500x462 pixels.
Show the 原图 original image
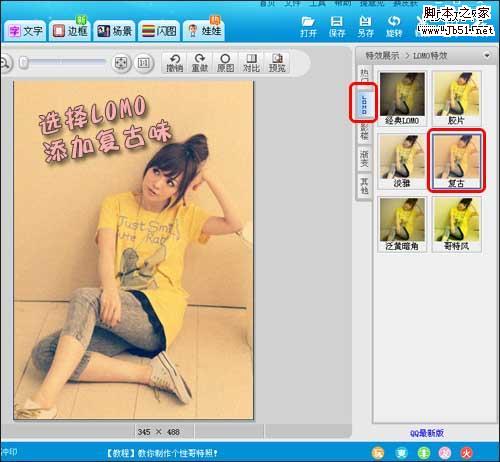tap(225, 63)
